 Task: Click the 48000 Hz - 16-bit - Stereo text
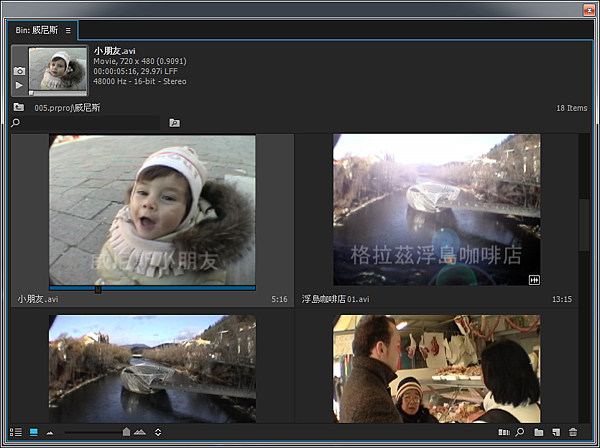140,81
